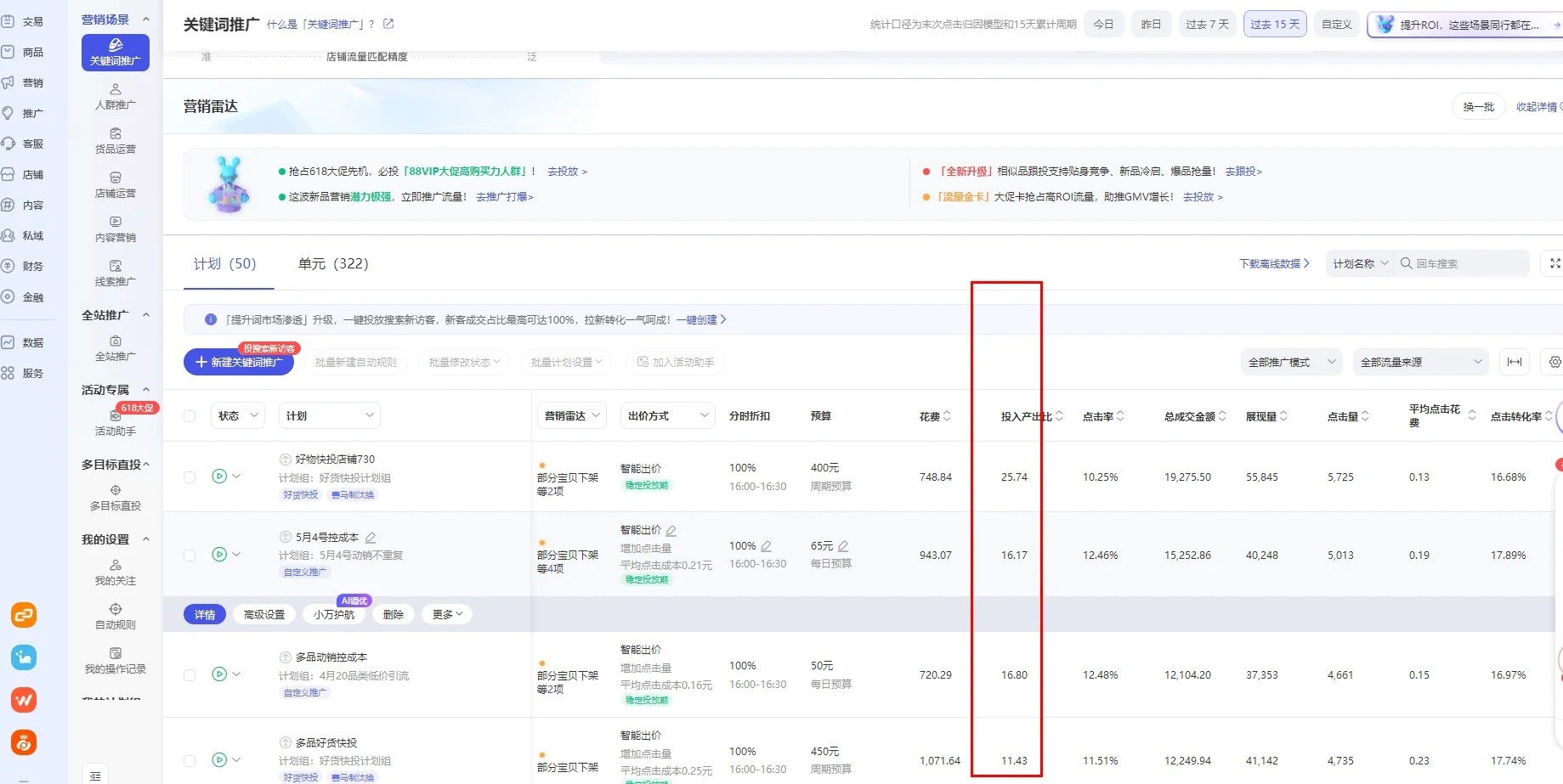This screenshot has width=1563, height=784.
Task: Select the 过去15天 date range
Action: click(x=1275, y=24)
